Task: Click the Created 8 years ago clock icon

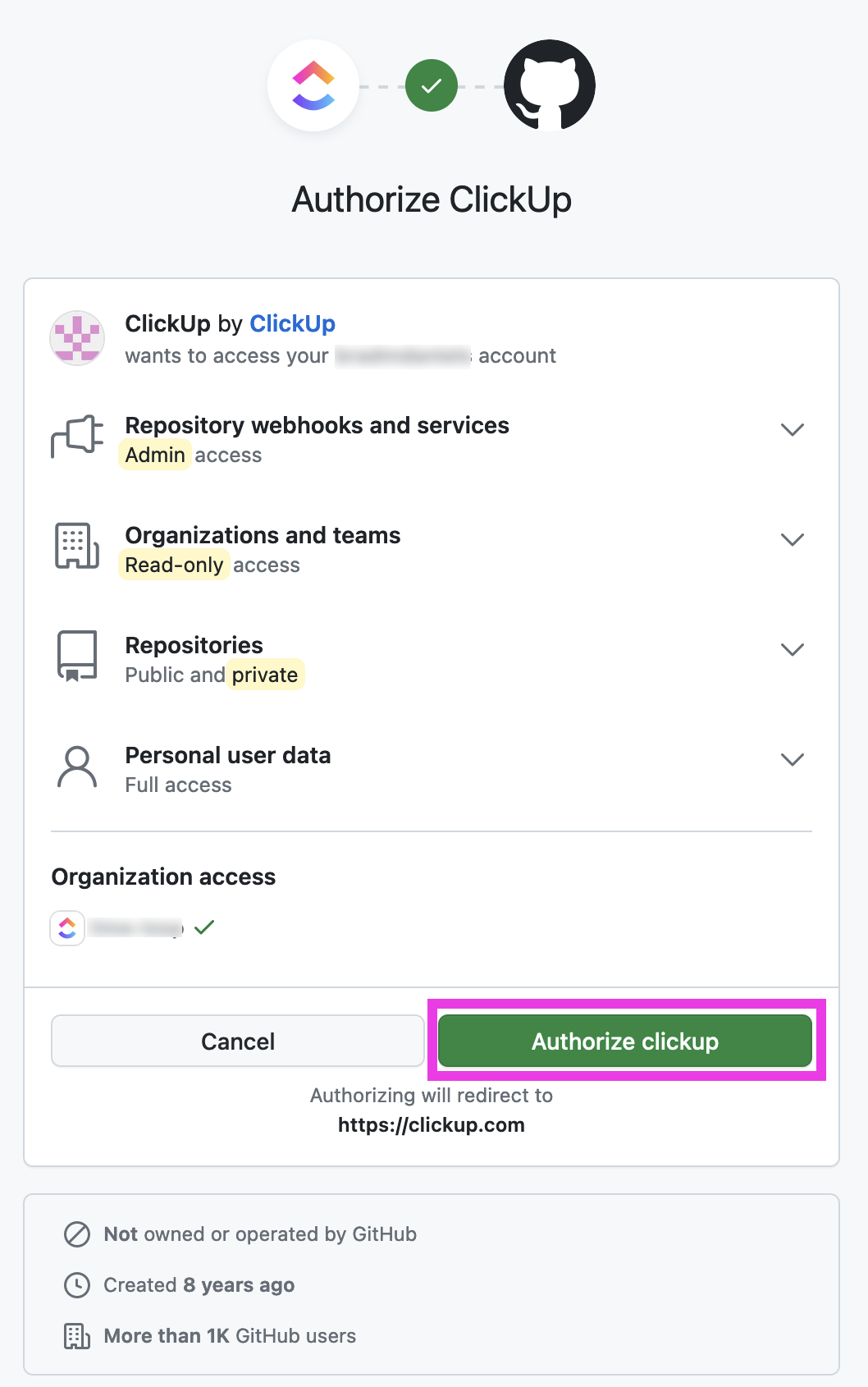Action: [x=77, y=1285]
